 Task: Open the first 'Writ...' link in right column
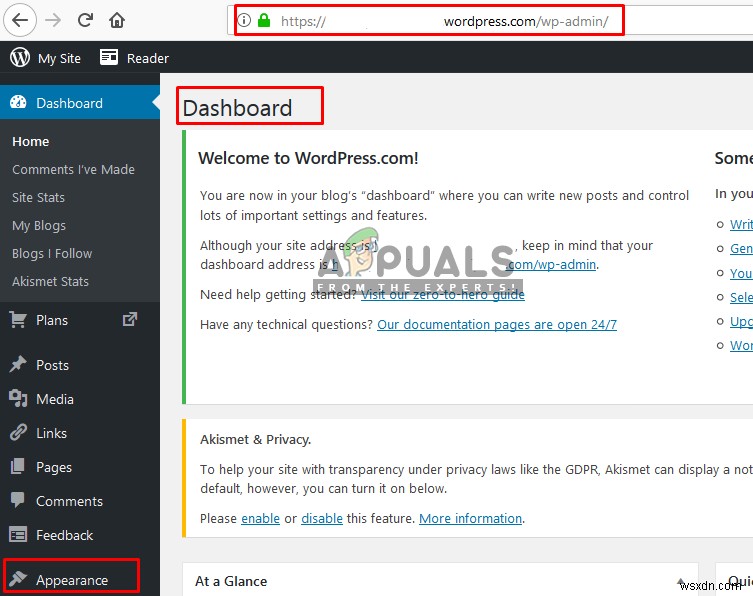click(741, 224)
